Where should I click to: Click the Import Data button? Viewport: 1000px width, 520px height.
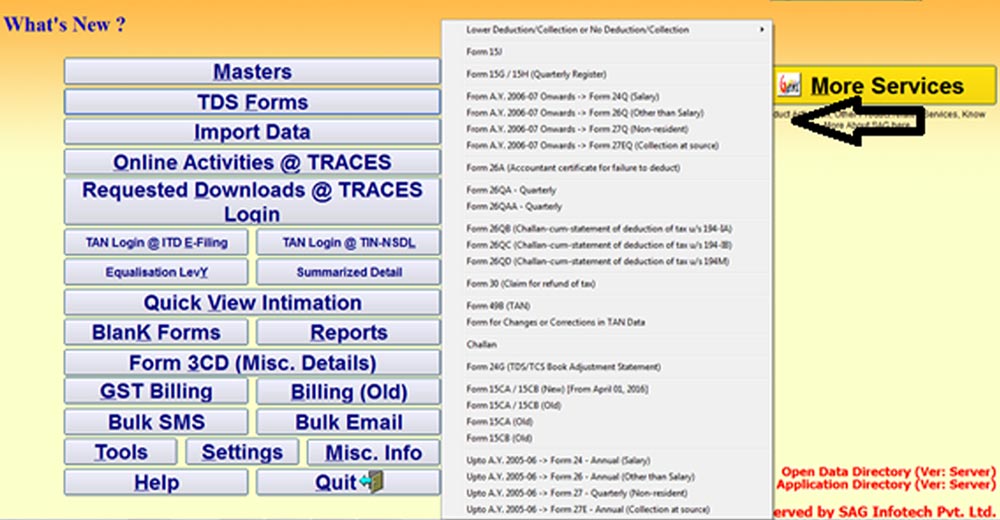tap(252, 132)
